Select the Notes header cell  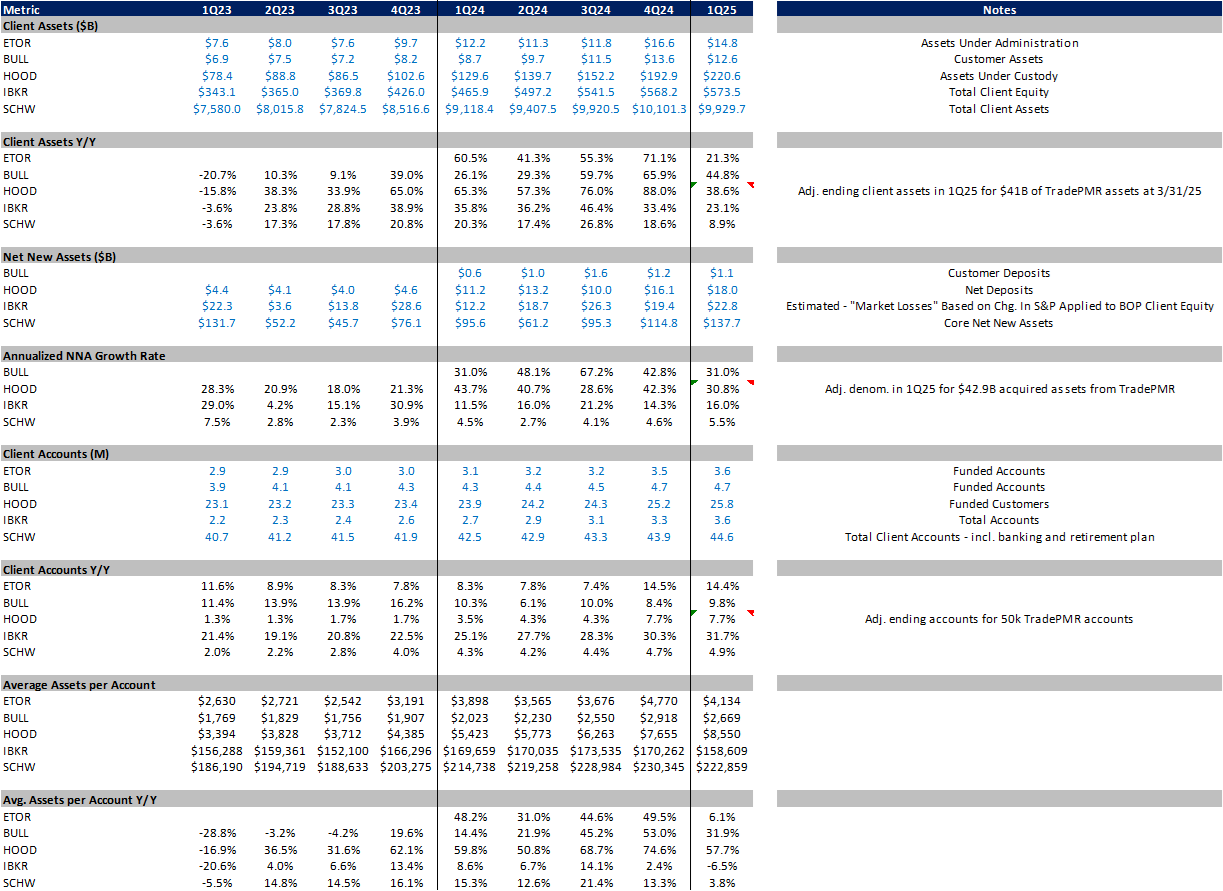click(x=999, y=10)
